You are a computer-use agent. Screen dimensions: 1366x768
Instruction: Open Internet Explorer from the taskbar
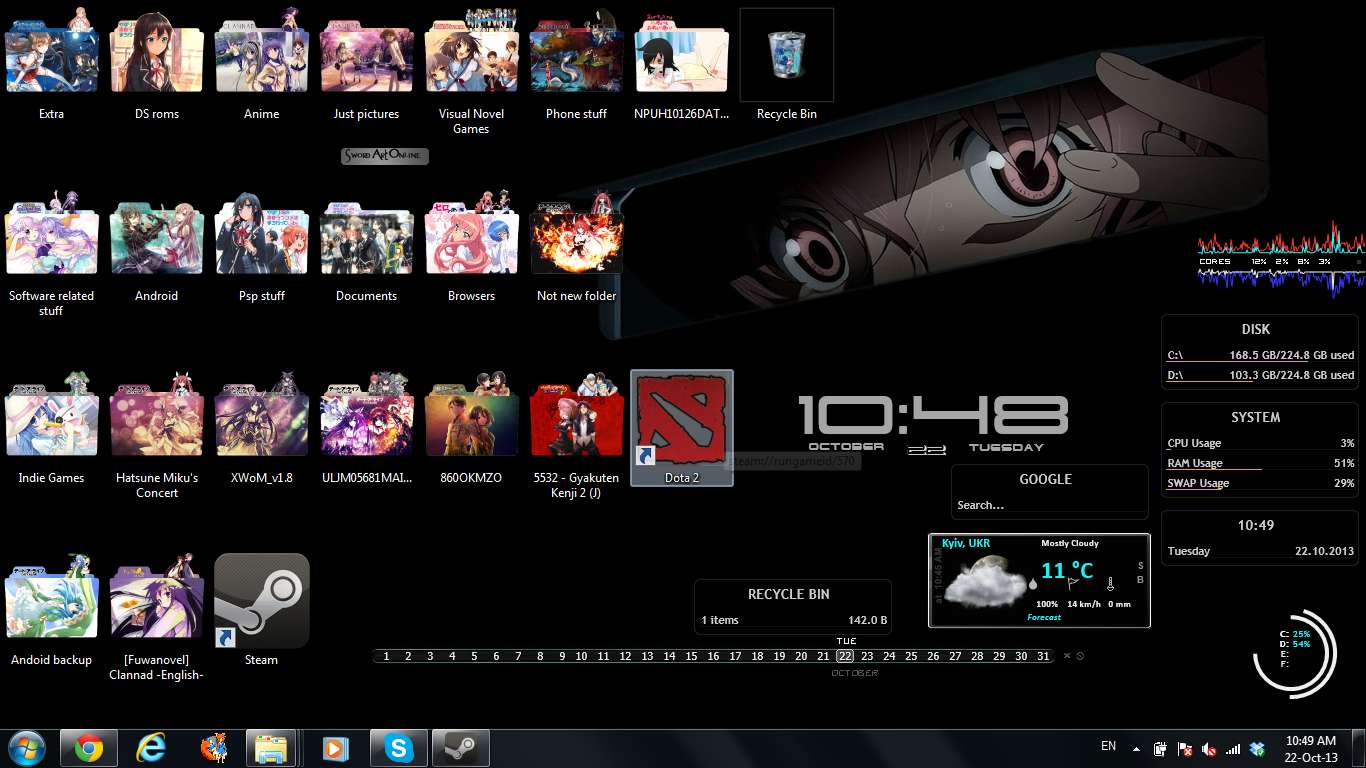point(151,748)
